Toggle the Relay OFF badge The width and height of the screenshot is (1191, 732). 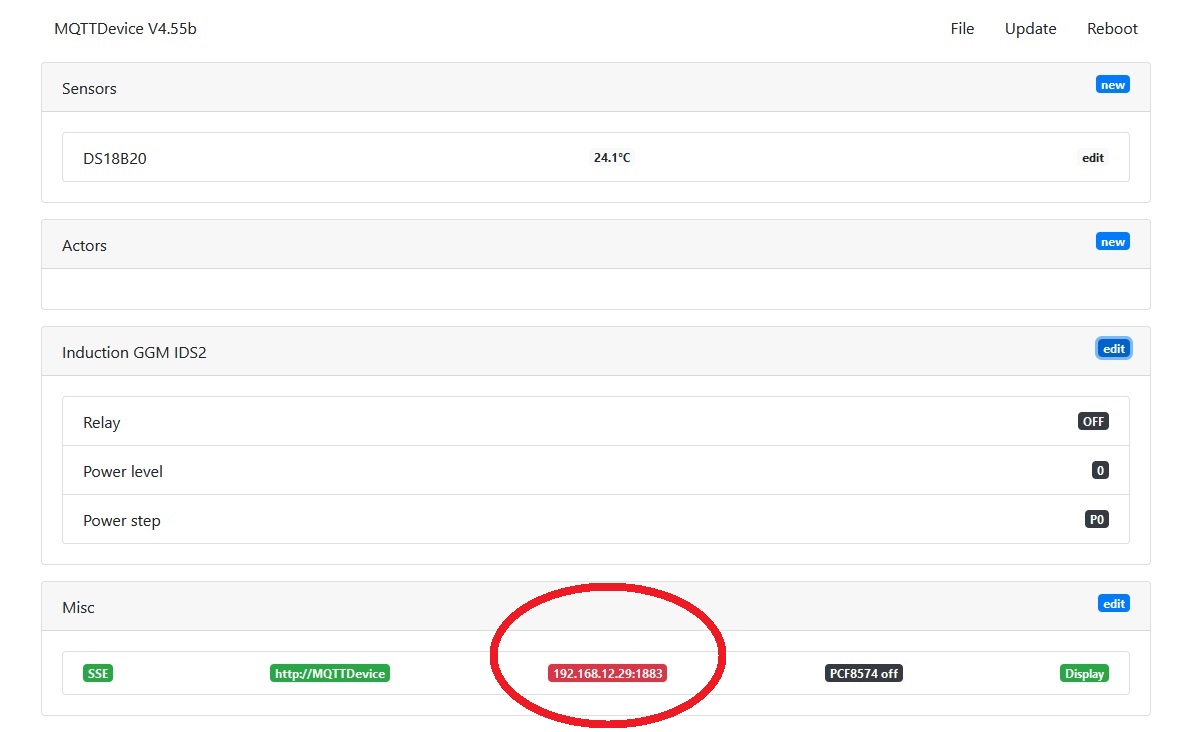[1093, 422]
